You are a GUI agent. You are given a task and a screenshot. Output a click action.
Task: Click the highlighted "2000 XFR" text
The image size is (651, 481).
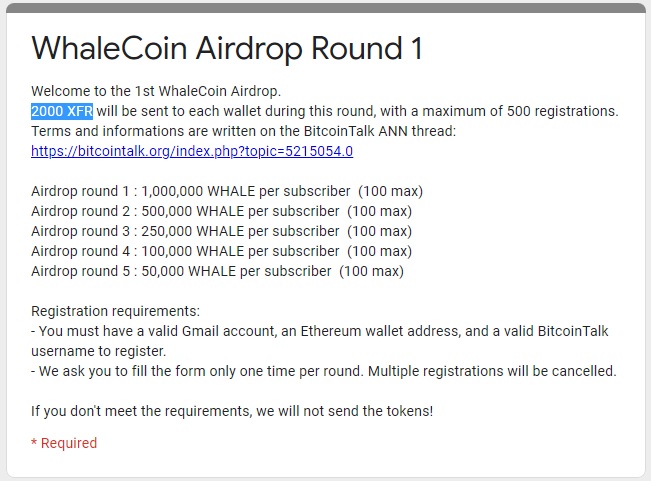(62, 111)
